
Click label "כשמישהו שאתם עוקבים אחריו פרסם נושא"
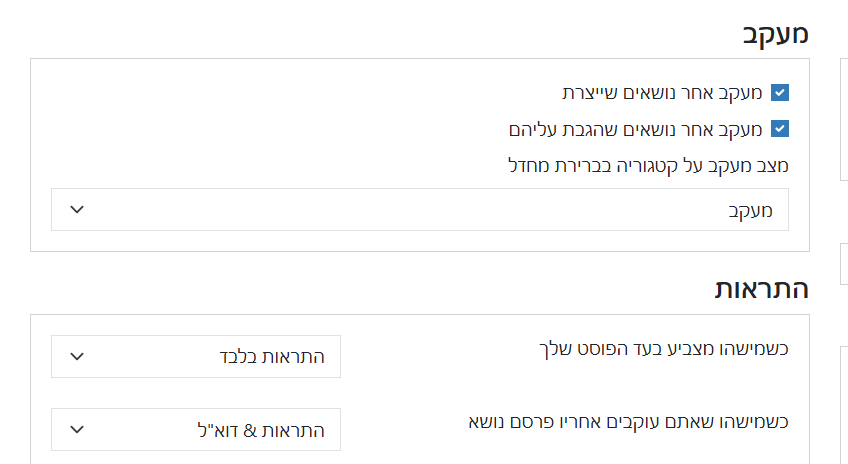(x=629, y=421)
